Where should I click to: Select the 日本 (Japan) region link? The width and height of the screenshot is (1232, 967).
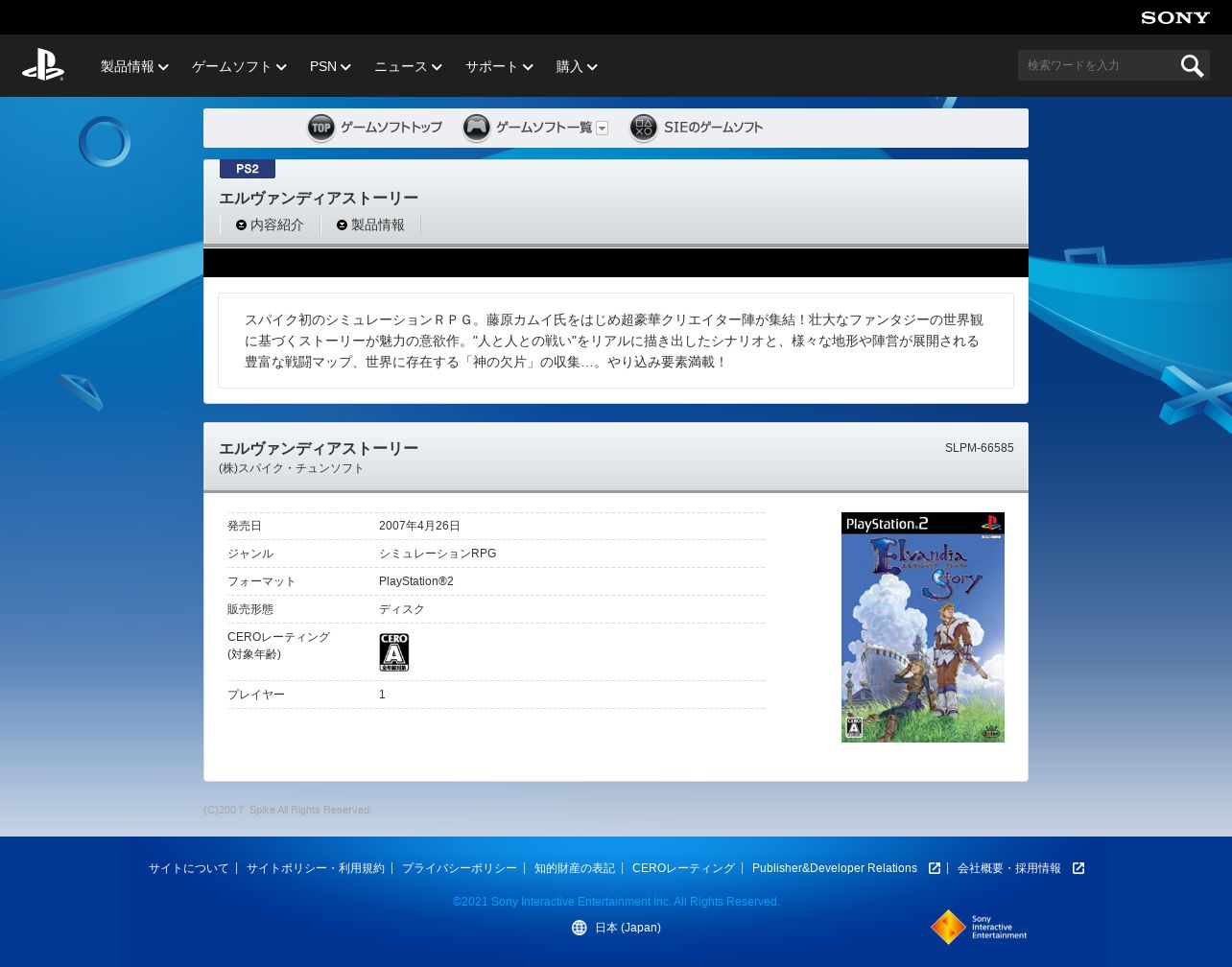[628, 928]
